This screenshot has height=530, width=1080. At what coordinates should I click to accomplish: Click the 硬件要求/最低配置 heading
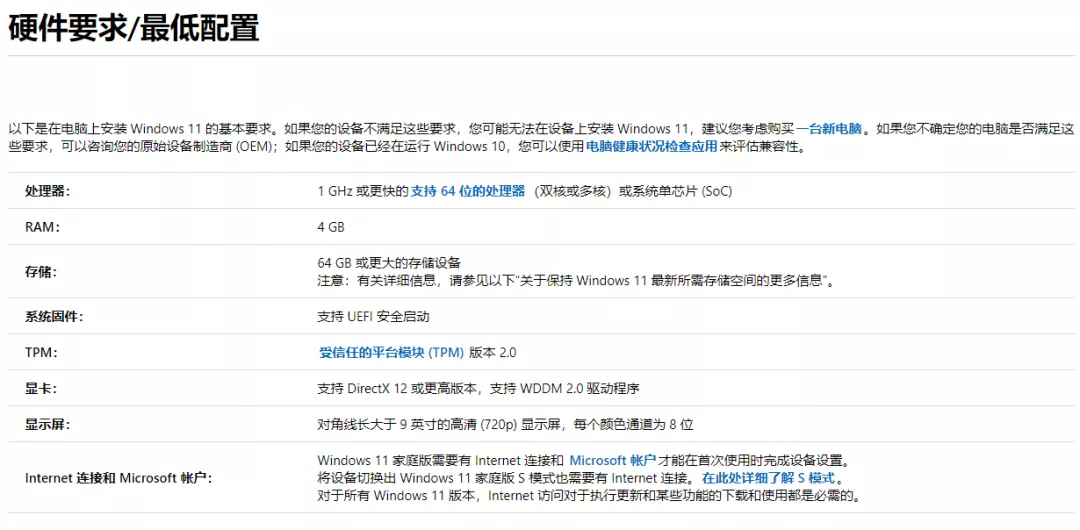click(x=134, y=28)
